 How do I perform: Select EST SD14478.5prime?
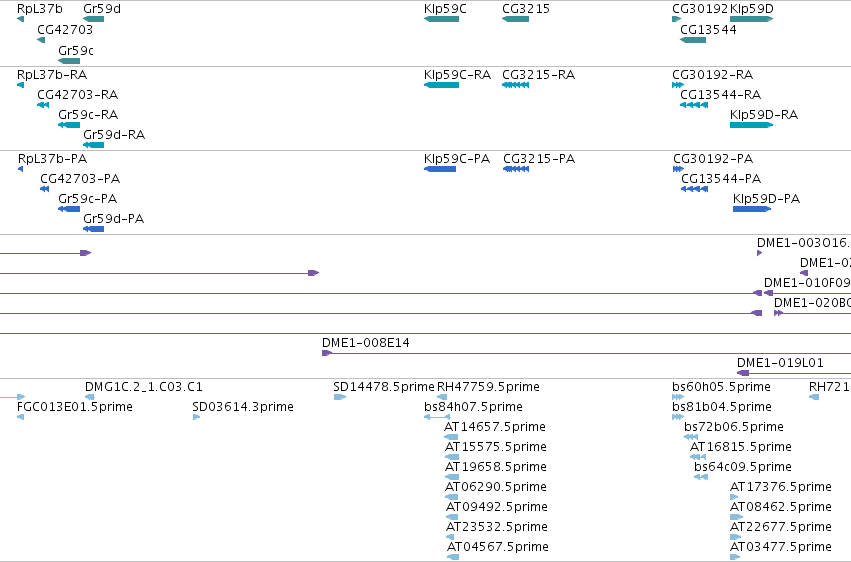(x=384, y=387)
